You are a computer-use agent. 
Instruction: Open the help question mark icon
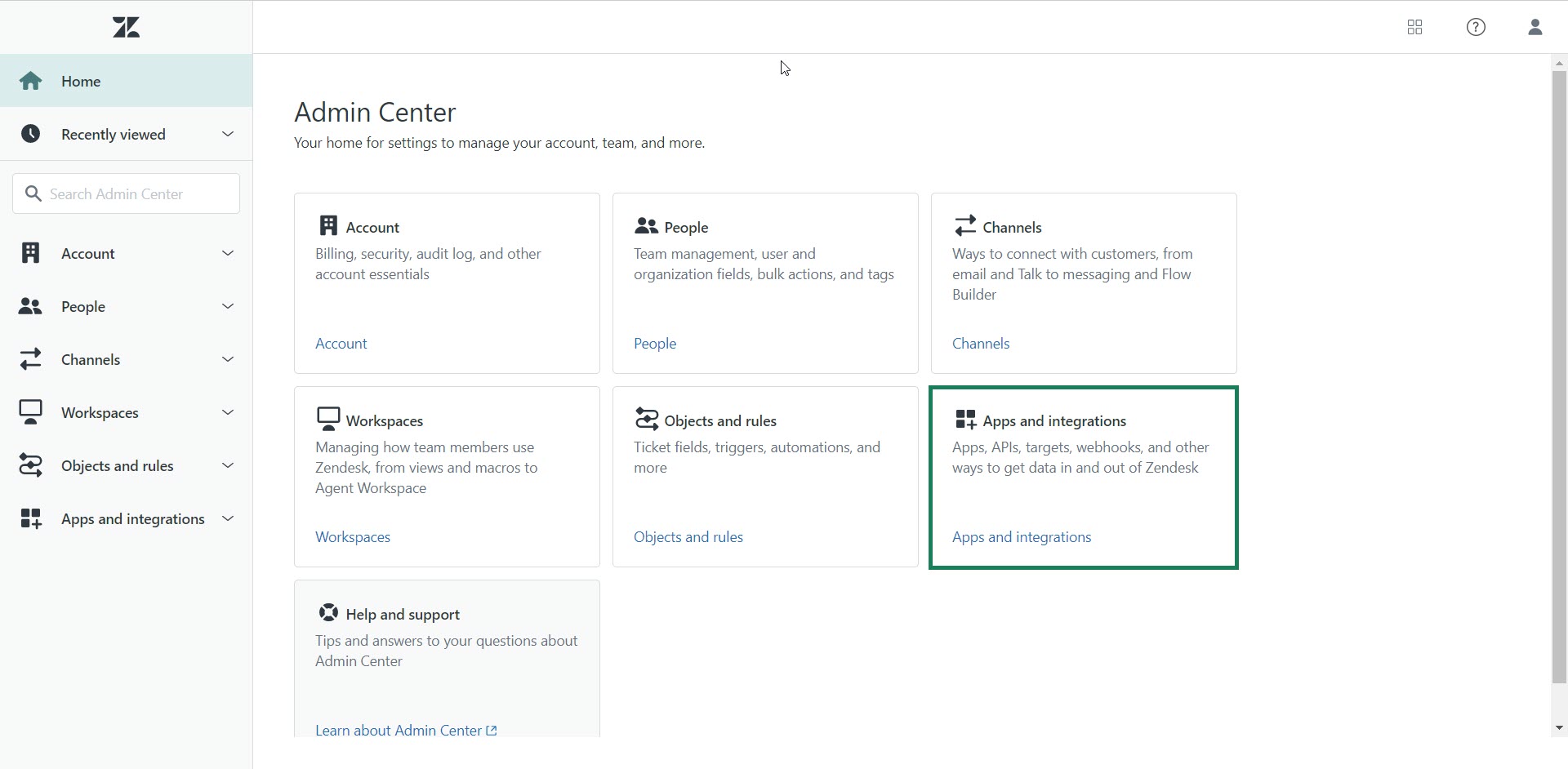point(1476,28)
